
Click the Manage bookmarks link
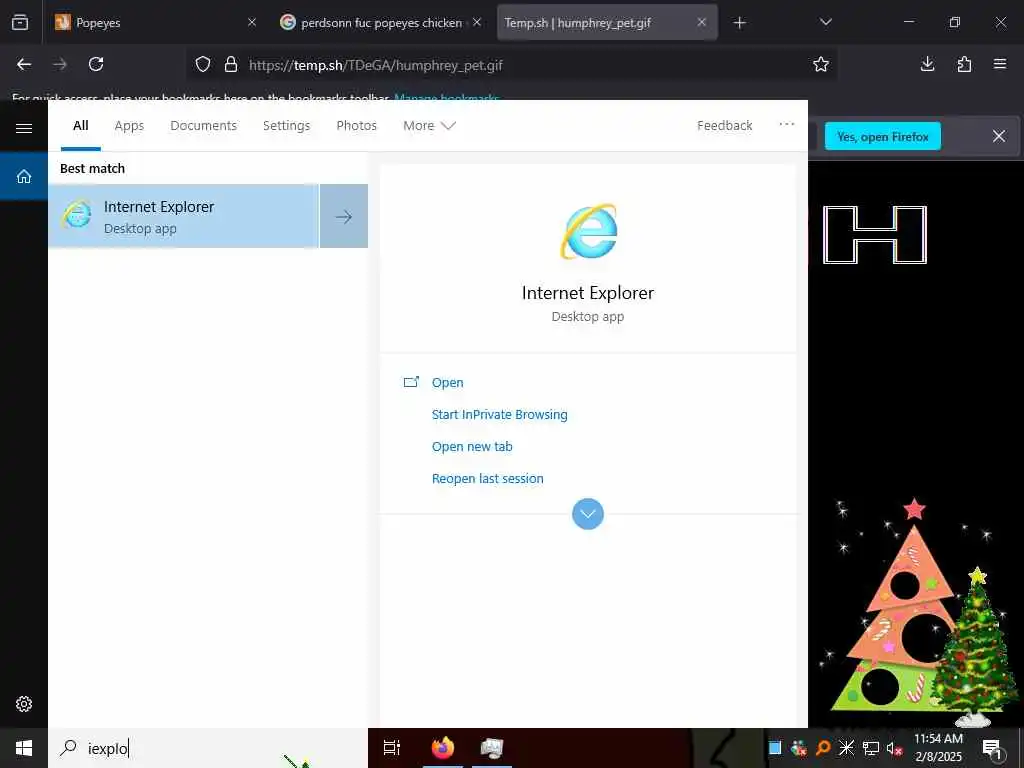point(447,98)
